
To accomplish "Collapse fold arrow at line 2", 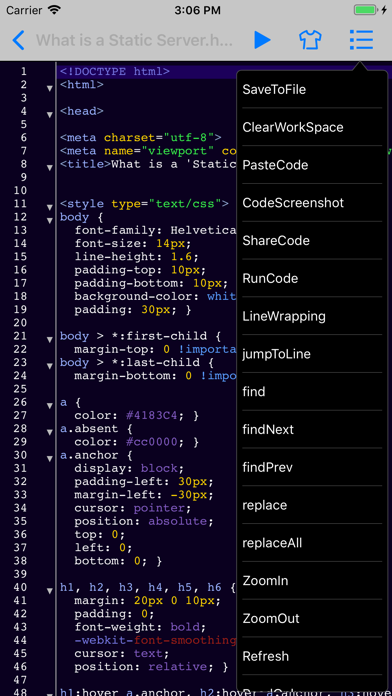I will [50, 88].
